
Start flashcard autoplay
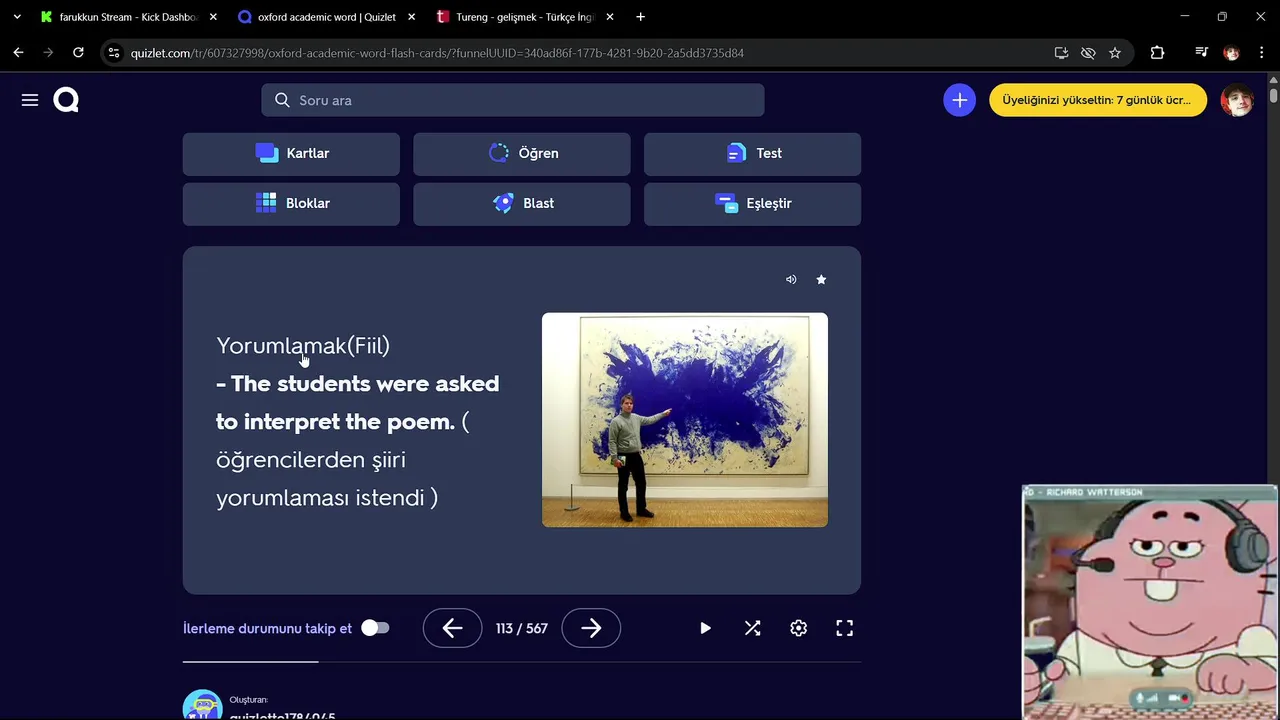(x=705, y=628)
